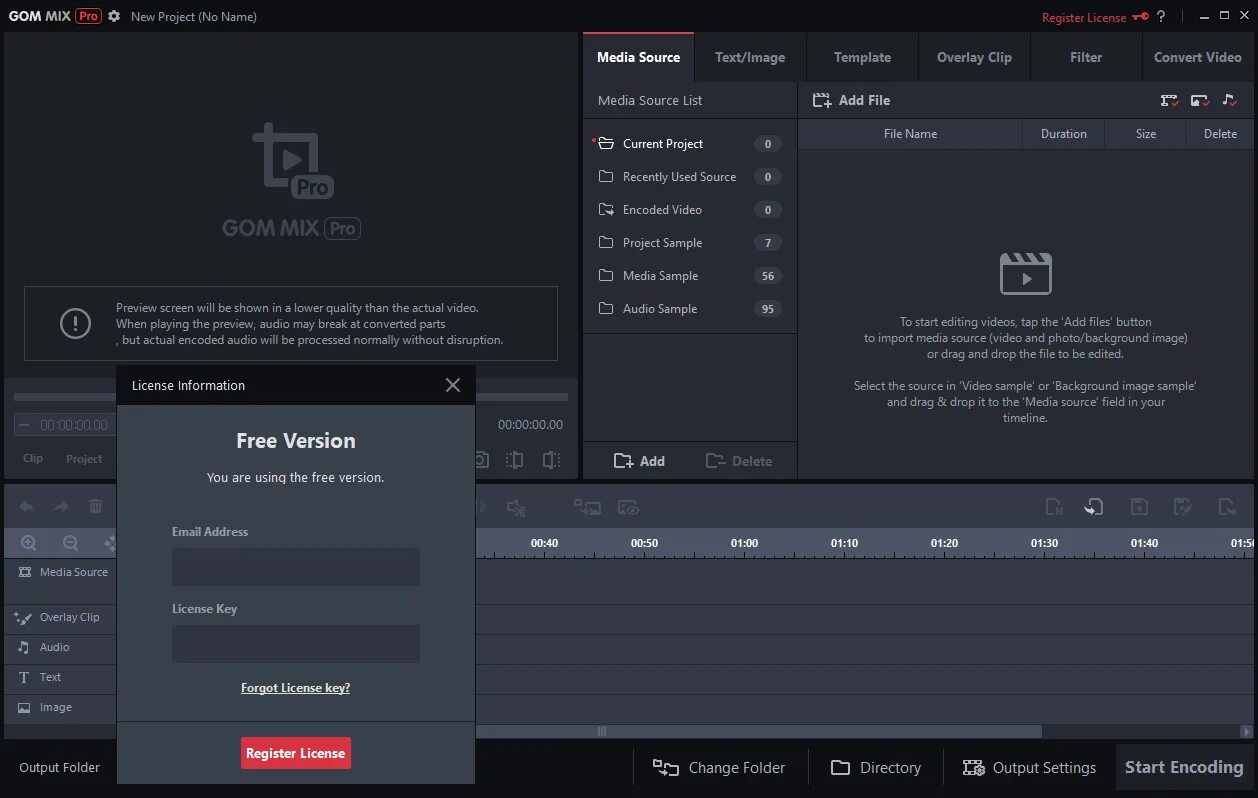Click the save as project icon
Image resolution: width=1258 pixels, height=798 pixels.
[1183, 507]
